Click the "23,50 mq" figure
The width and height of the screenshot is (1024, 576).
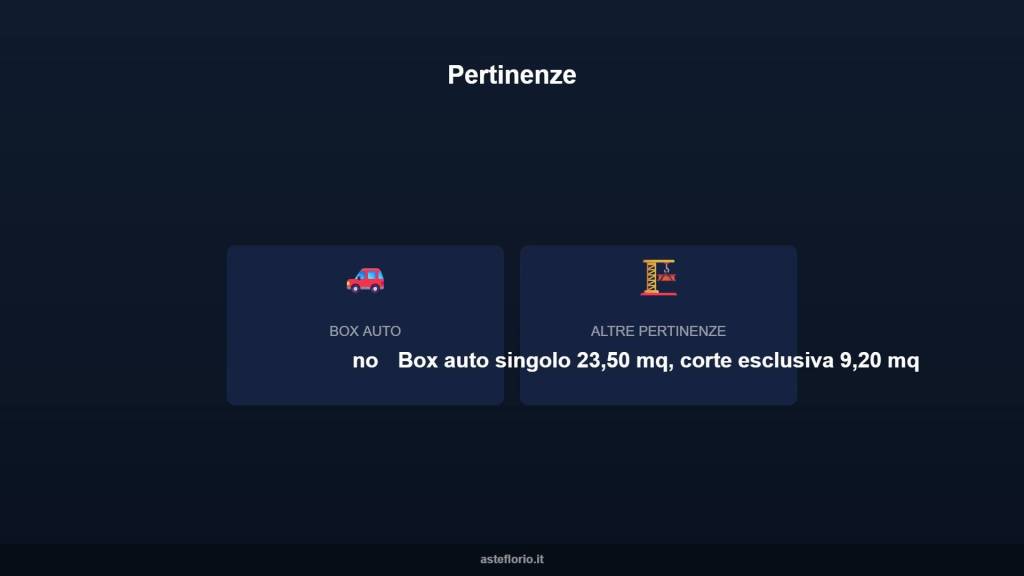click(x=622, y=361)
